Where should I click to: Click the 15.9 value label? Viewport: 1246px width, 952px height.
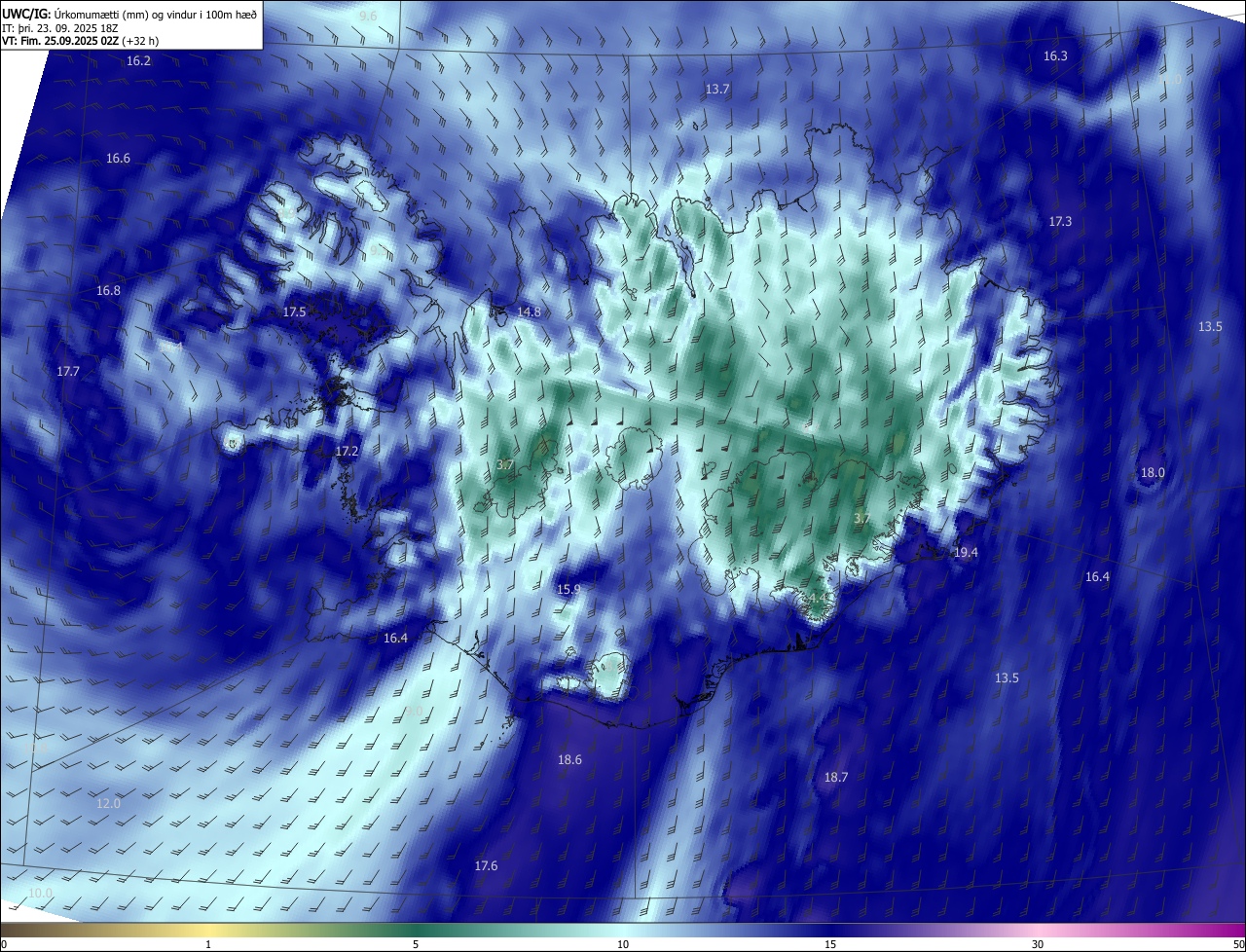[x=568, y=590]
